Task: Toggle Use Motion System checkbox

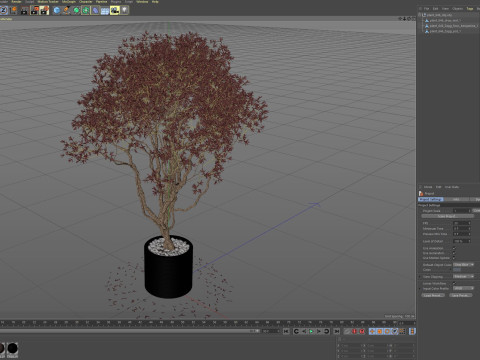Action: (x=454, y=258)
